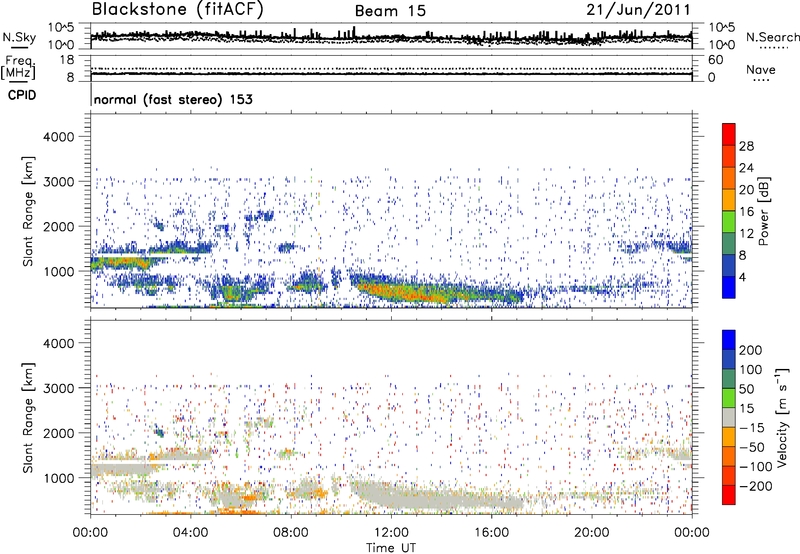
Task: Click the 200 label on the Velocity colorbar
Action: coord(751,350)
